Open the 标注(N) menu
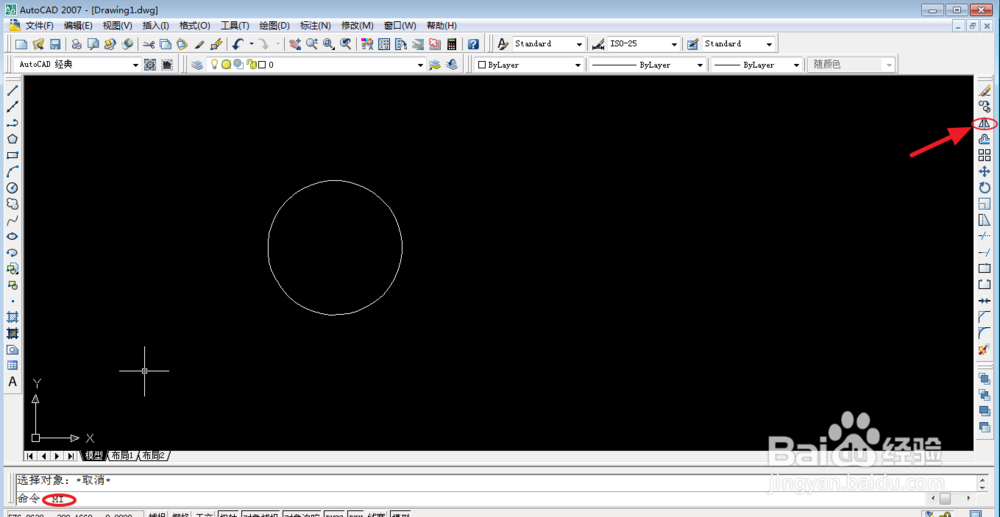Image resolution: width=1000 pixels, height=517 pixels. (316, 25)
